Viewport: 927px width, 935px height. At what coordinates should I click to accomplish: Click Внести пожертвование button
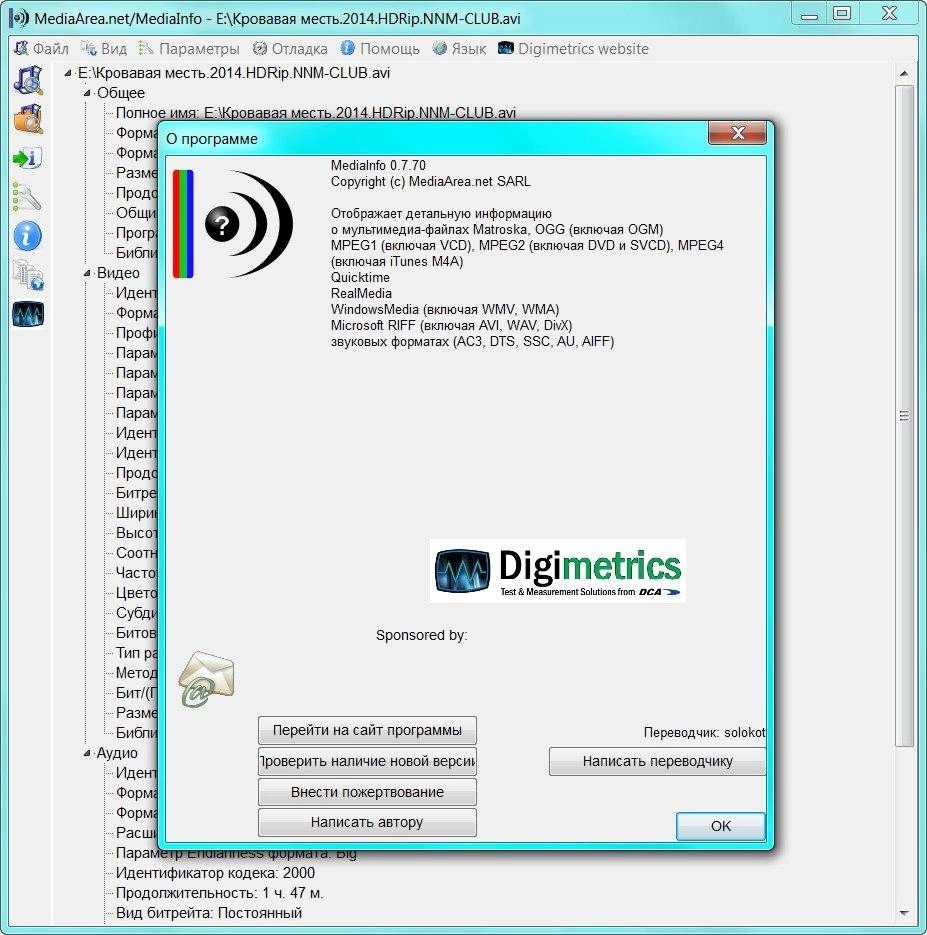(367, 792)
